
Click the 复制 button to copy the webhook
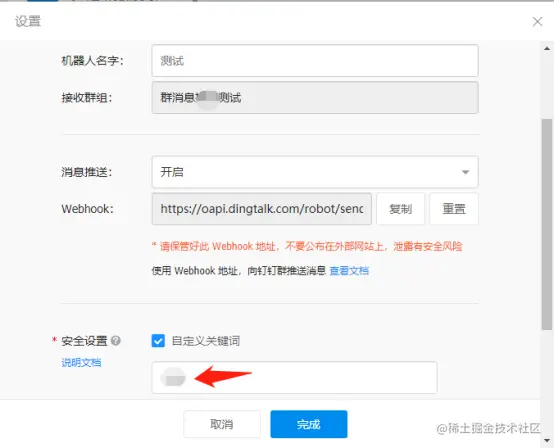point(401,209)
